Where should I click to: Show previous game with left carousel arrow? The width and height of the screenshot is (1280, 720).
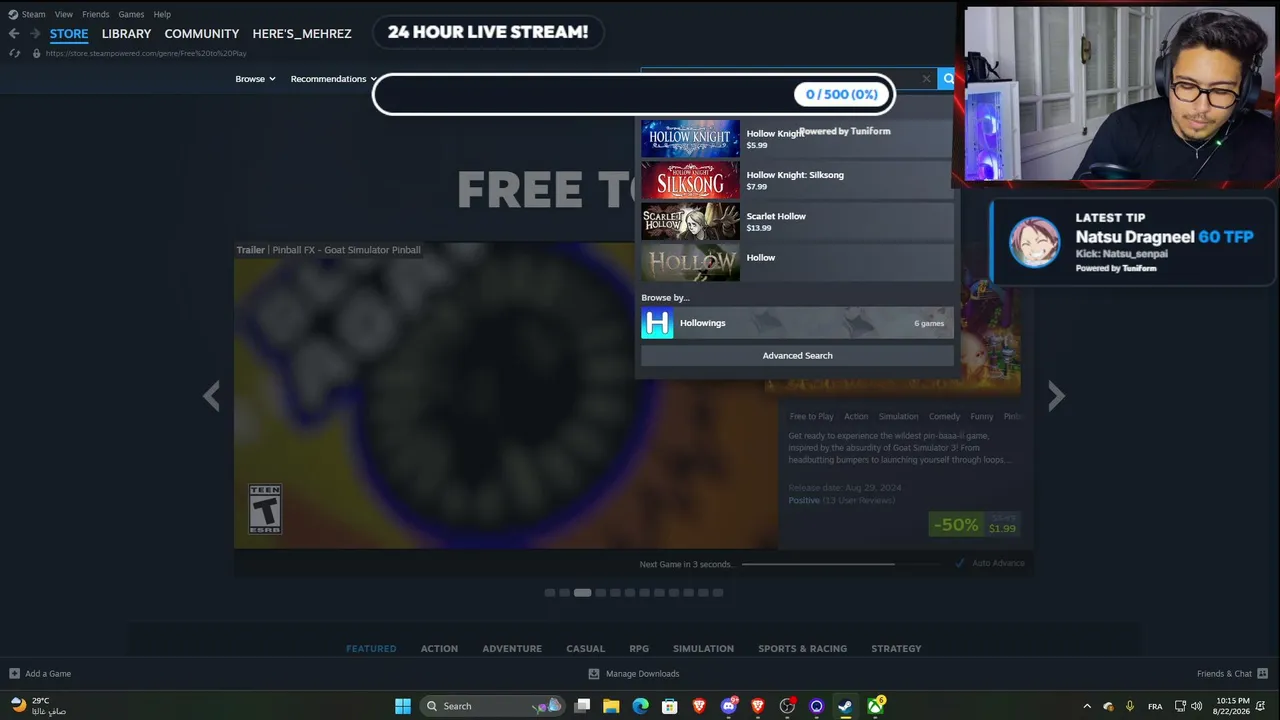[211, 396]
